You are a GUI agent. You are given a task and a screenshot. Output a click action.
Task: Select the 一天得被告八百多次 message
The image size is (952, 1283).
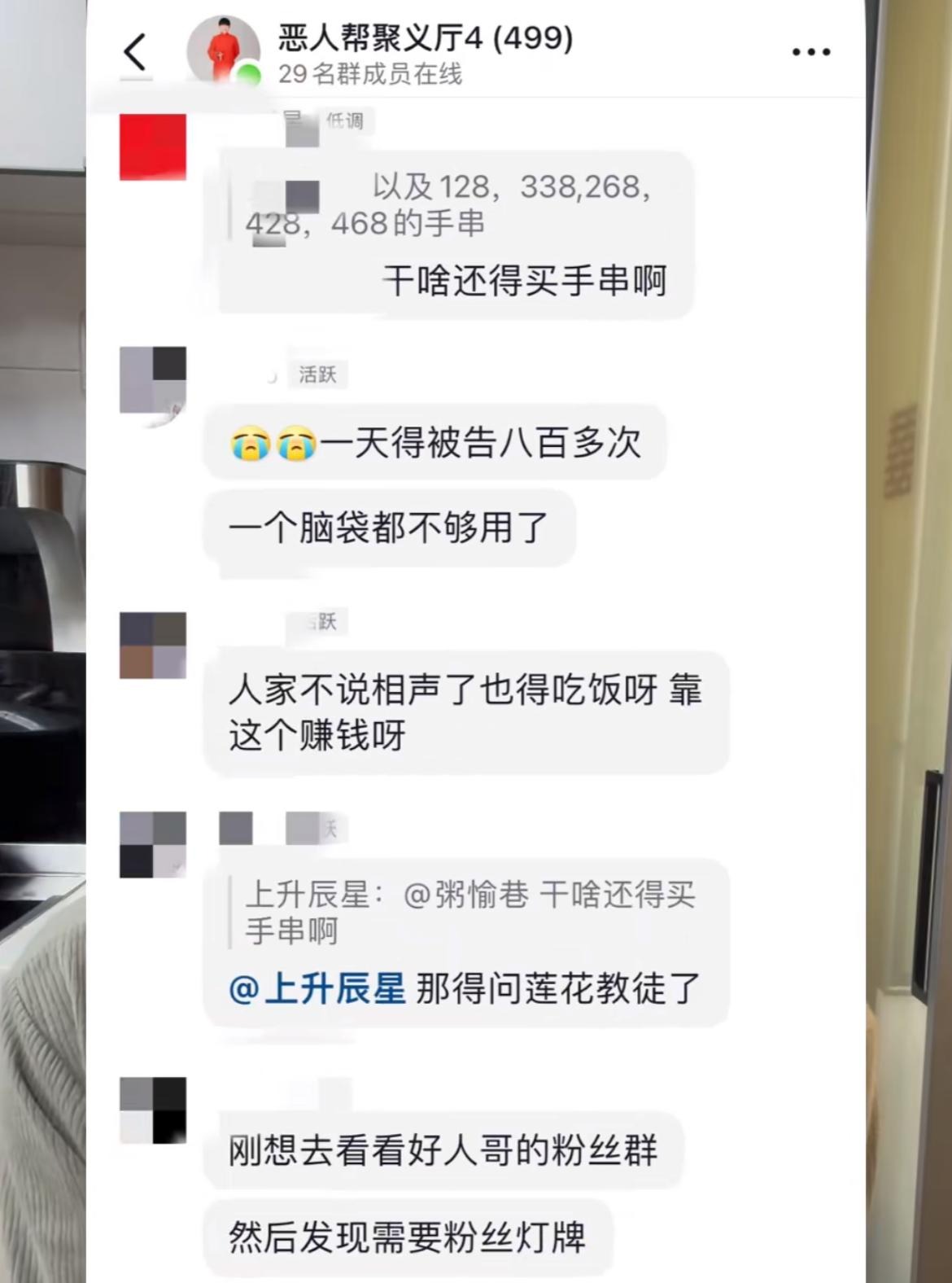435,444
